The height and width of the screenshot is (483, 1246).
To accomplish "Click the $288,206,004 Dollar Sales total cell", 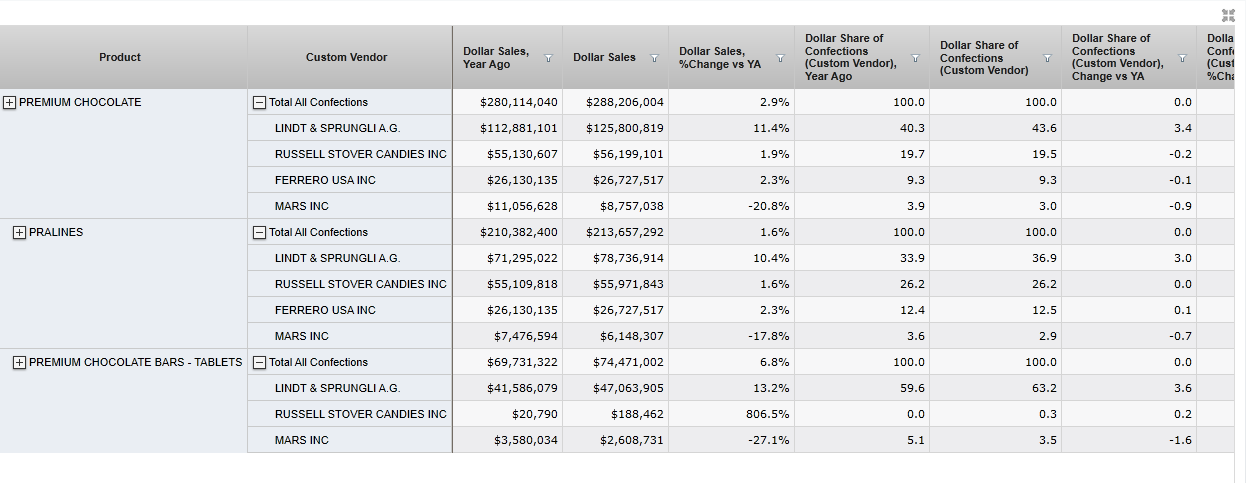I will [x=617, y=102].
